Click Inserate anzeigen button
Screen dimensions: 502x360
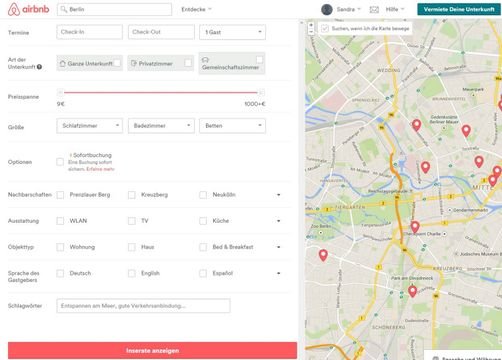(x=152, y=350)
